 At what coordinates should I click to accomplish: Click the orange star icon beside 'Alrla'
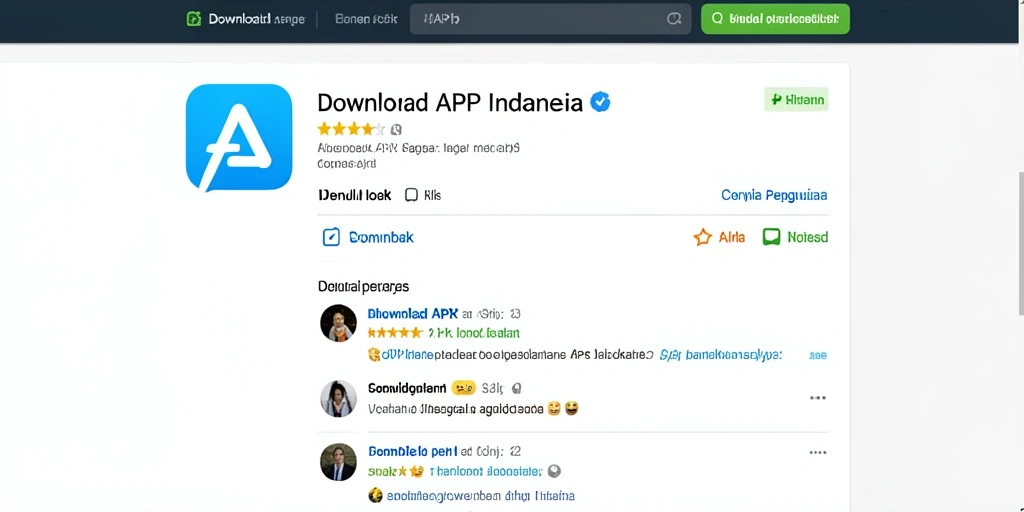tap(702, 236)
